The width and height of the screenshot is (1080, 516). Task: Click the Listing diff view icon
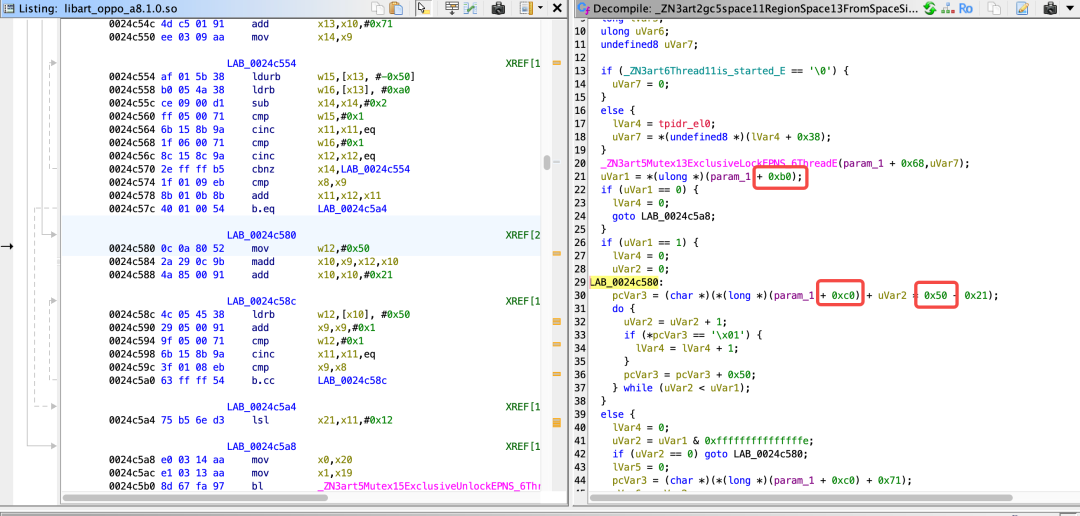[x=473, y=8]
